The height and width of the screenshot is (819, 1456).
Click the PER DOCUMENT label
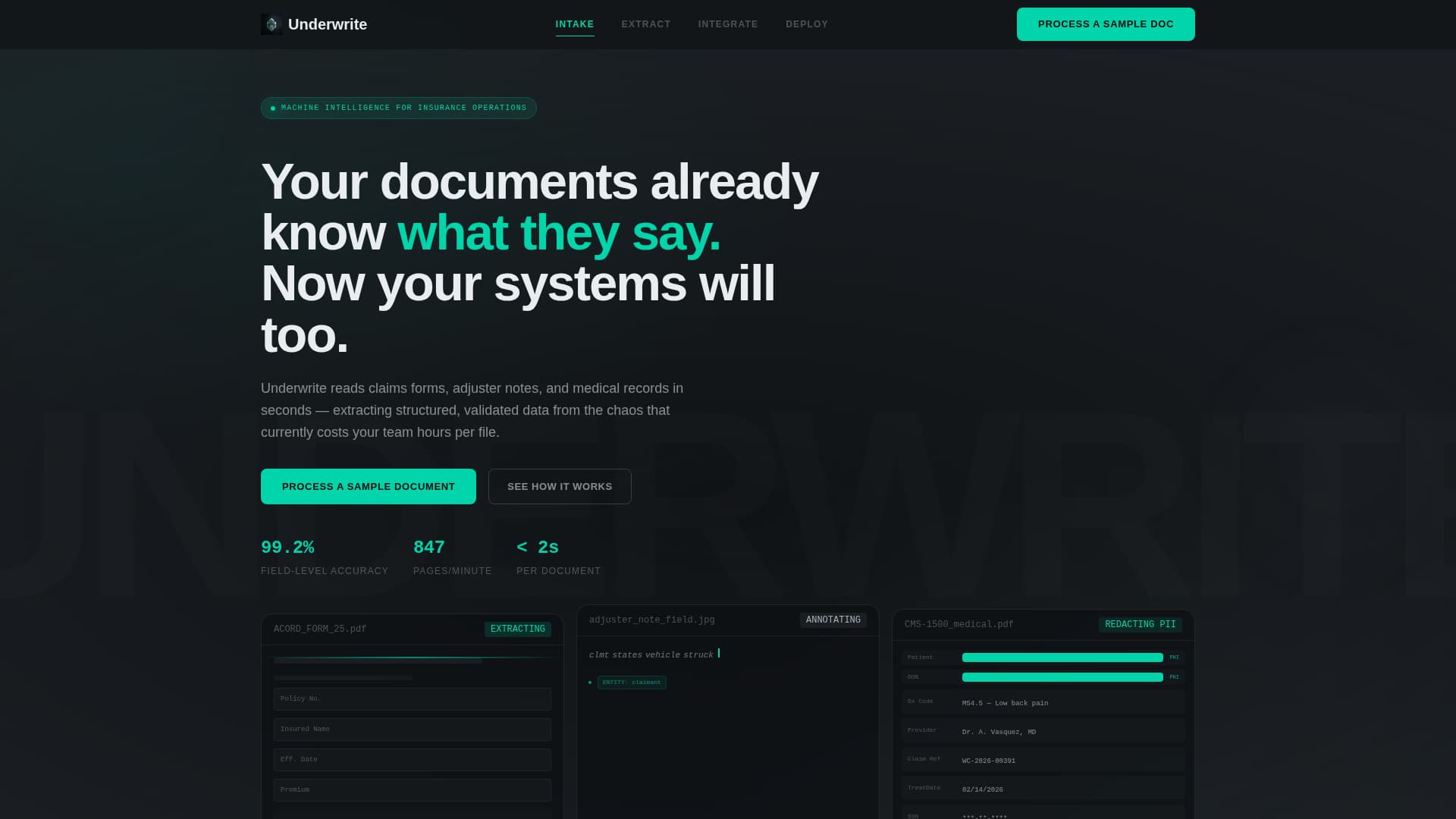(559, 571)
